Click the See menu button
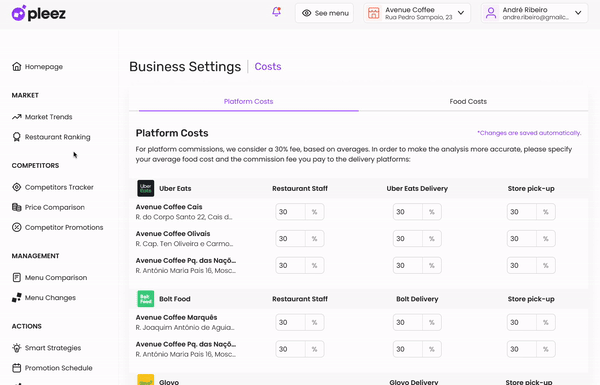The image size is (600, 385). click(324, 13)
